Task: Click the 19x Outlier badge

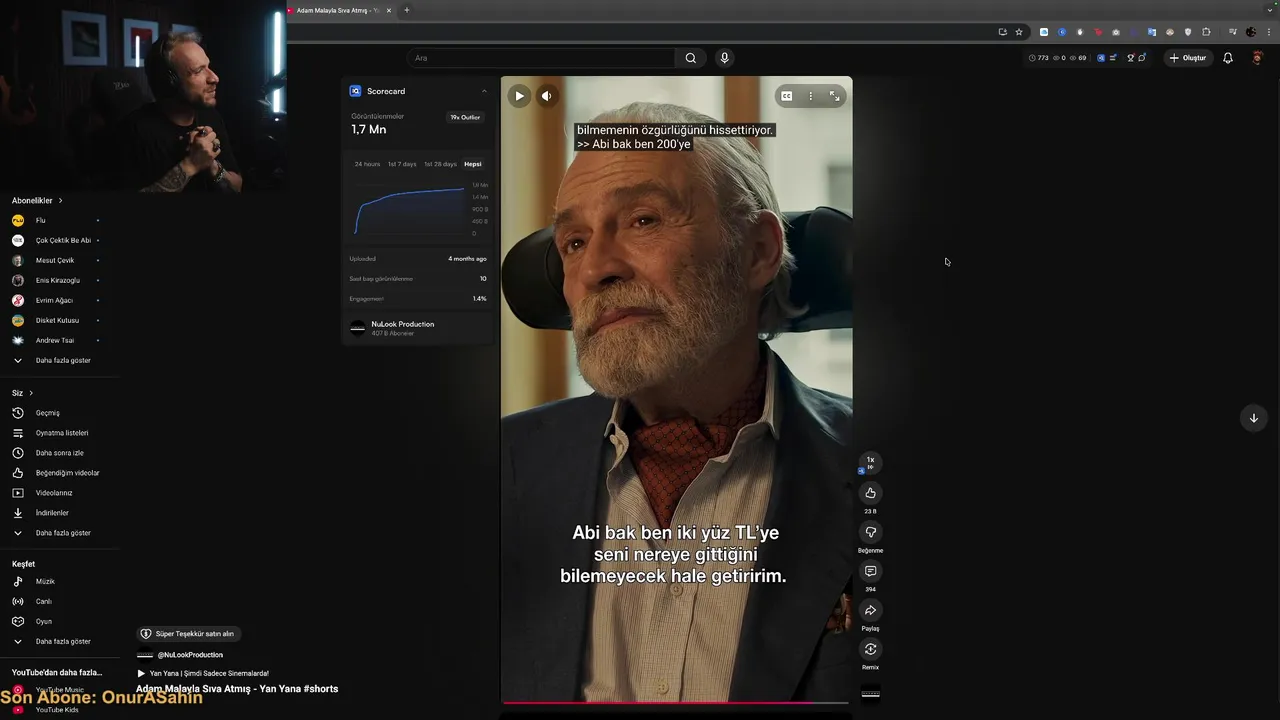Action: [x=465, y=117]
